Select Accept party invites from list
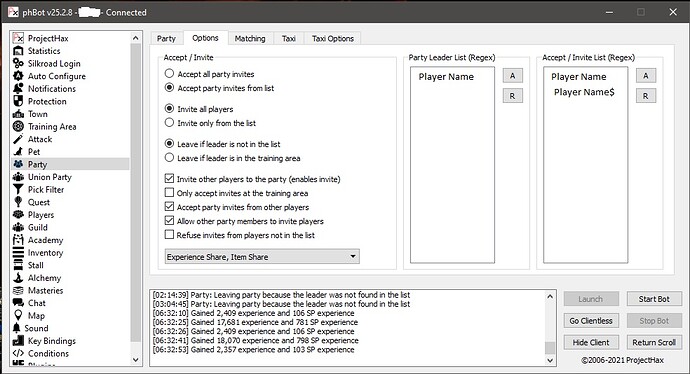The width and height of the screenshot is (690, 374). 169,88
